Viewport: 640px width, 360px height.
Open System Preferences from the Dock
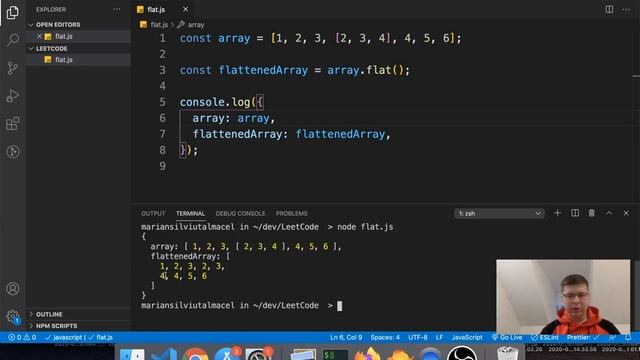tap(259, 353)
